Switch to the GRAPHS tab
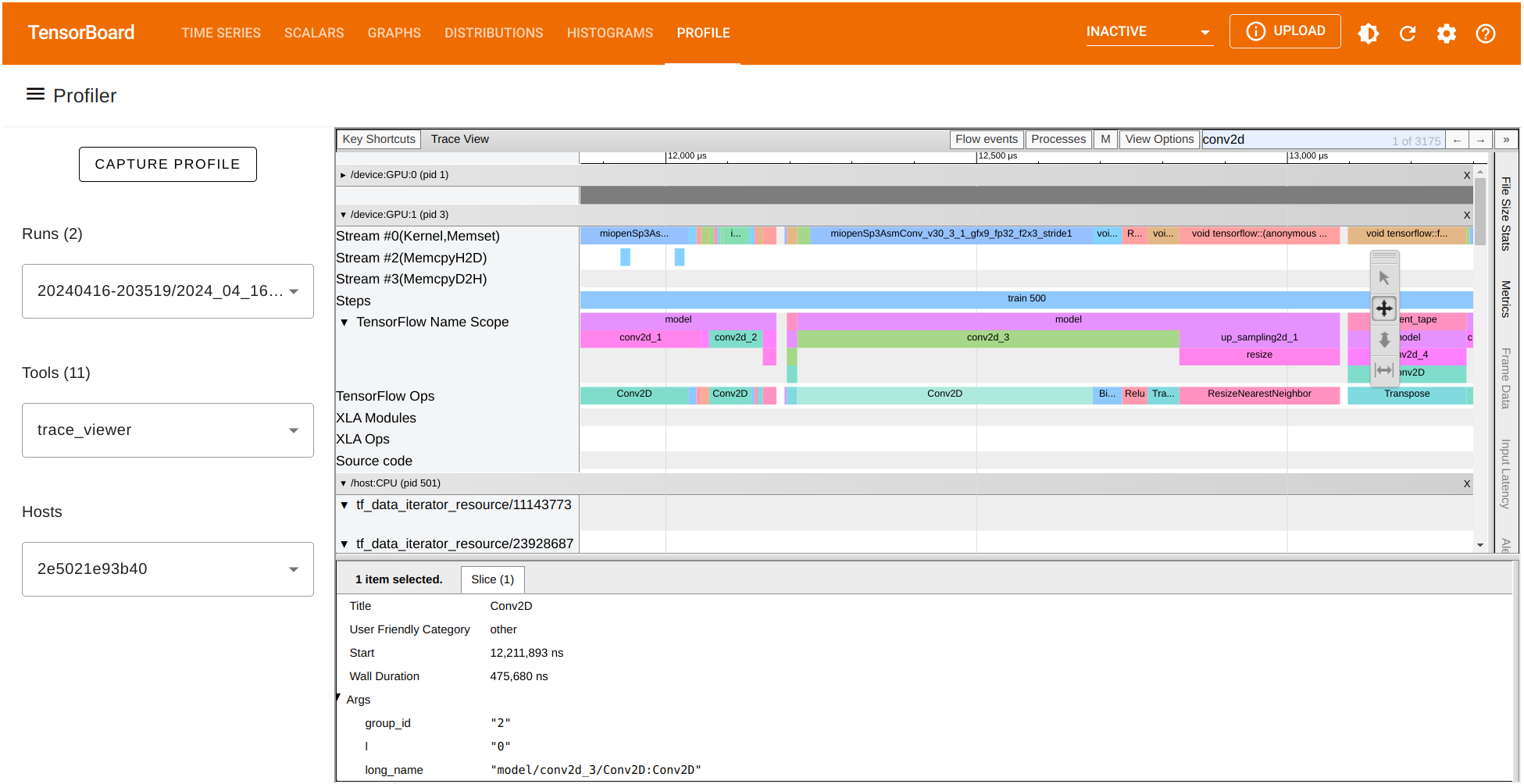1524x784 pixels. 394,33
